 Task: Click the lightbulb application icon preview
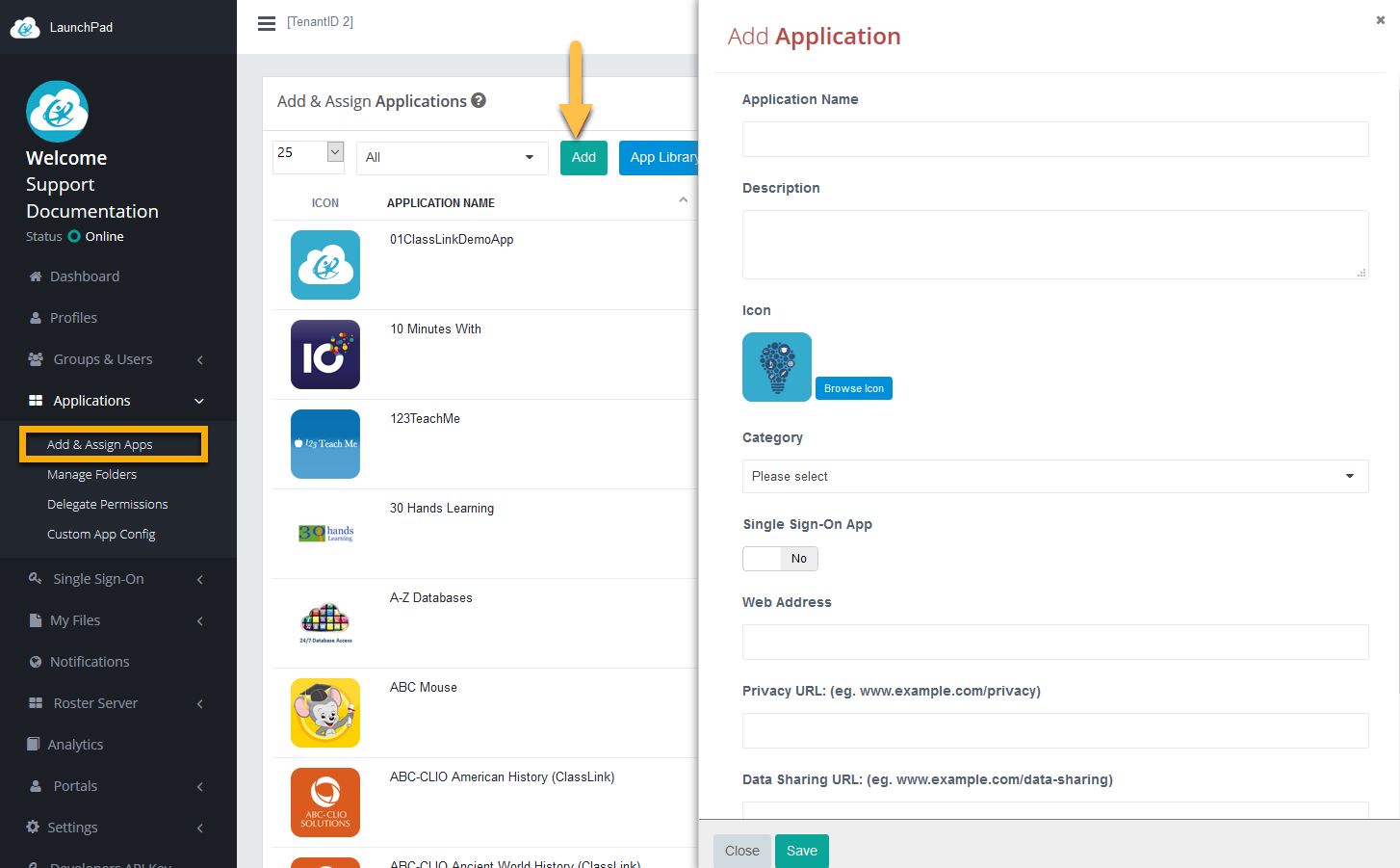pos(777,367)
